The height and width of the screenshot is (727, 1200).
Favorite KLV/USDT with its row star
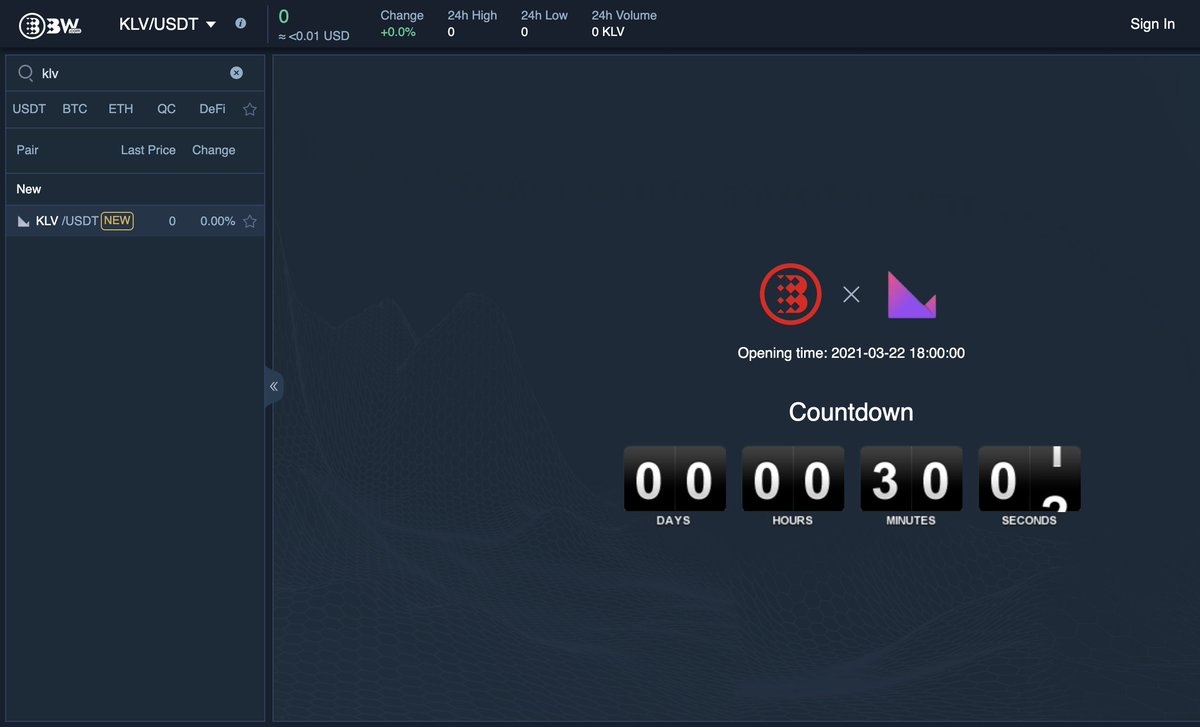(x=250, y=221)
